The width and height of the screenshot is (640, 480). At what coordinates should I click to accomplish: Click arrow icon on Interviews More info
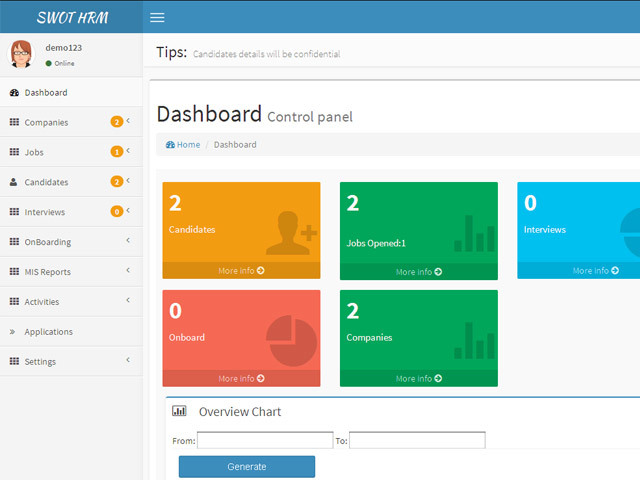click(615, 270)
